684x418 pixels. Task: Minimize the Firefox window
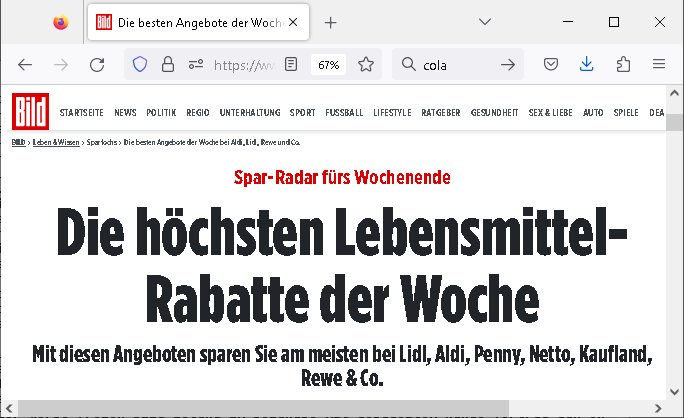(568, 21)
